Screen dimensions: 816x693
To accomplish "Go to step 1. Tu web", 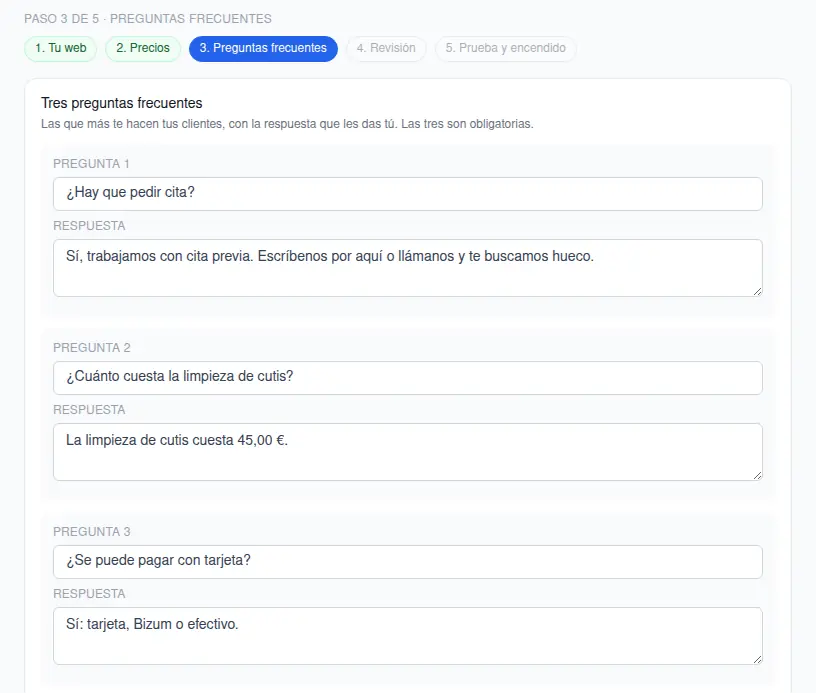I will coord(60,48).
